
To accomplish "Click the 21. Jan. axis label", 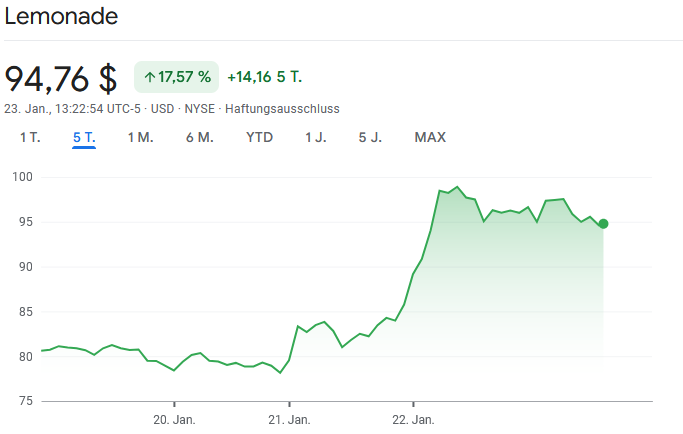I will [x=289, y=420].
